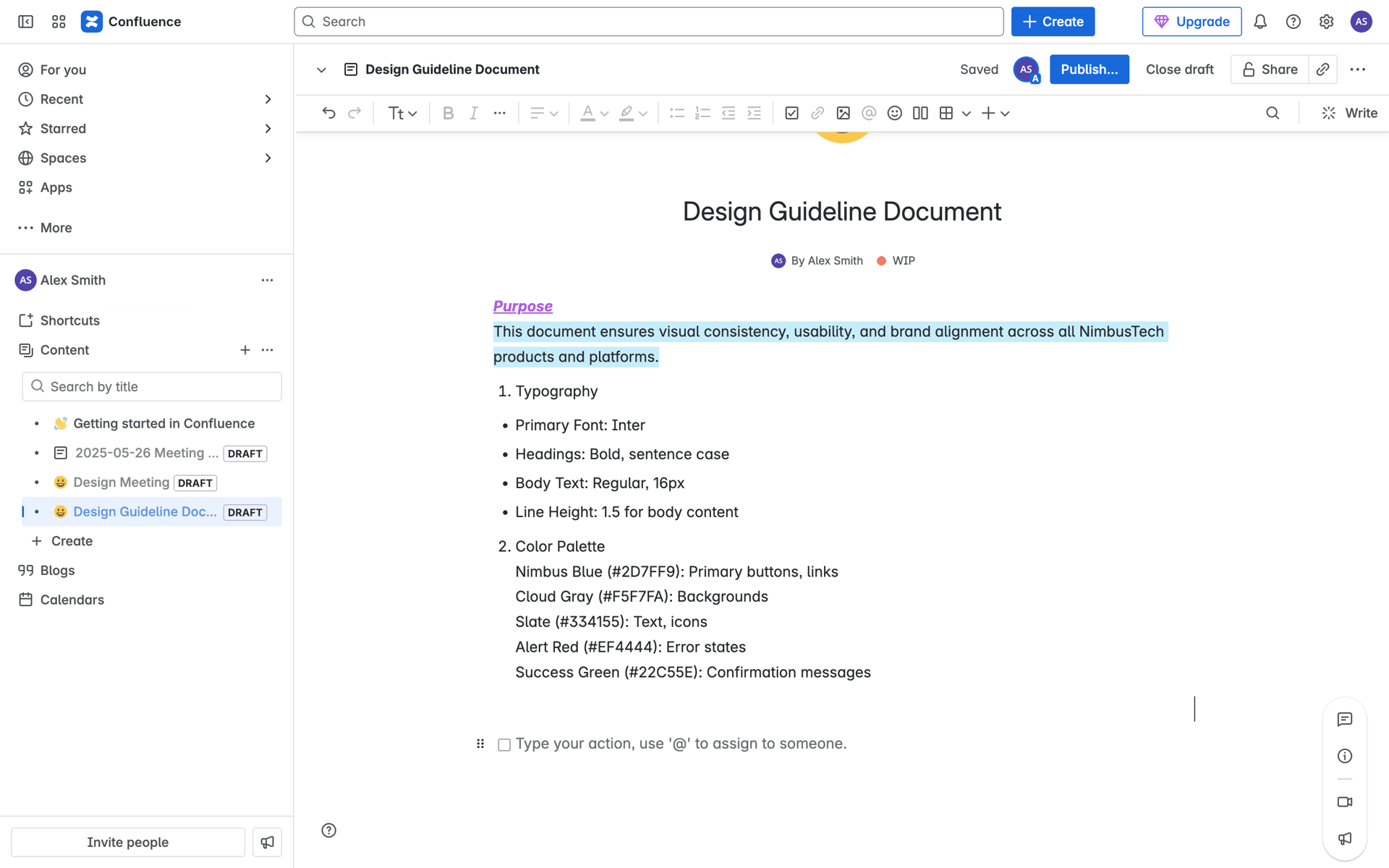This screenshot has height=868, width=1389.
Task: Click the Share button
Action: point(1270,69)
